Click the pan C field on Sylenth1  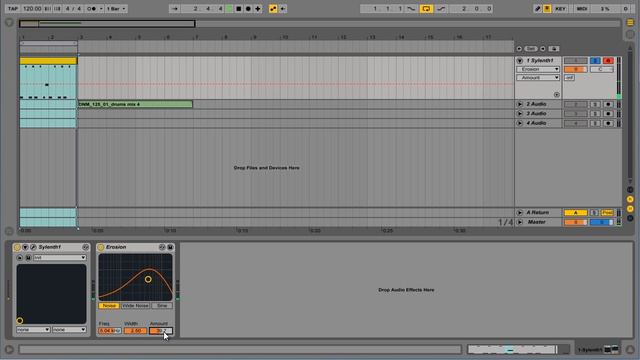pos(601,69)
